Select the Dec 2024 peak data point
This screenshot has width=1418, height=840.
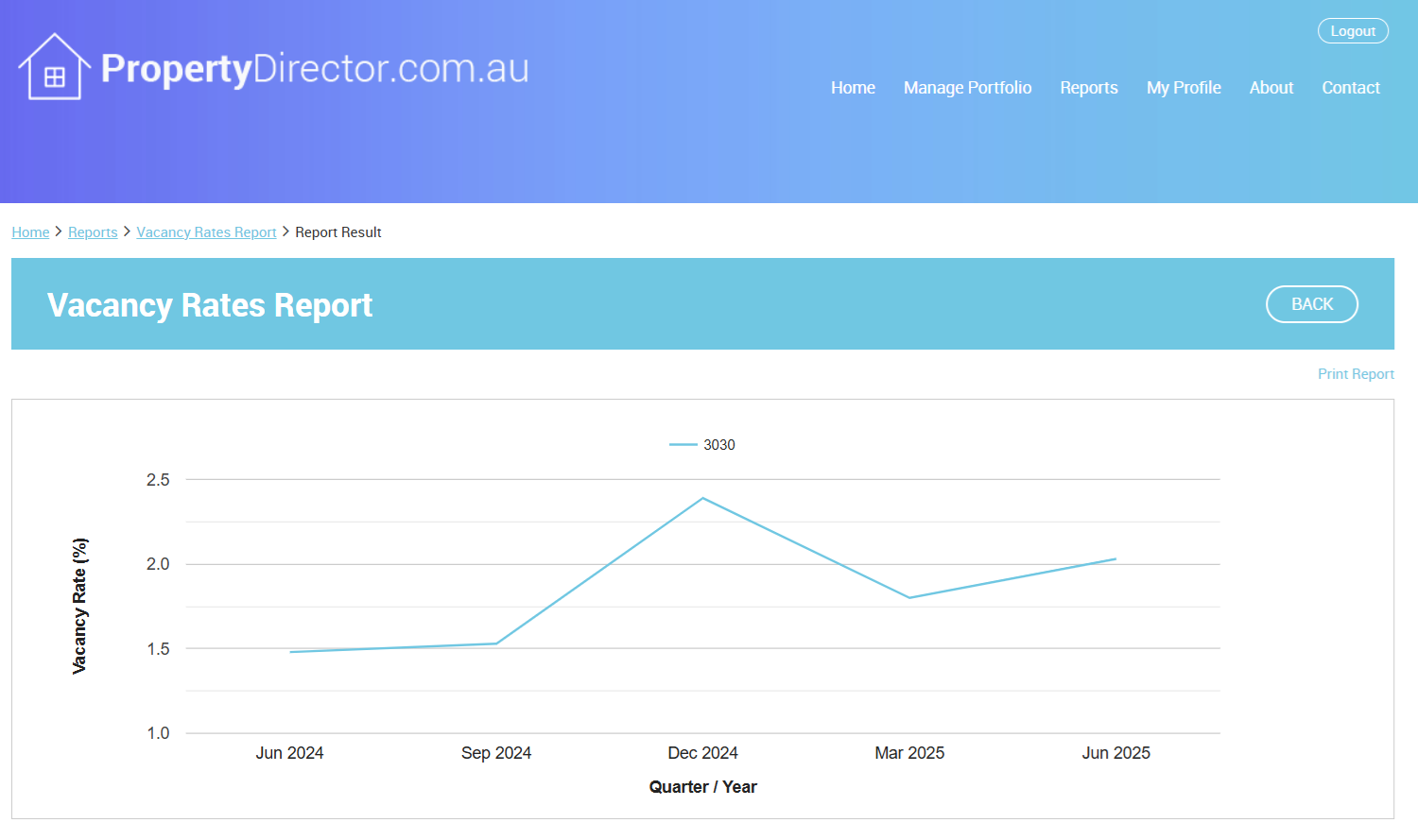tap(702, 498)
